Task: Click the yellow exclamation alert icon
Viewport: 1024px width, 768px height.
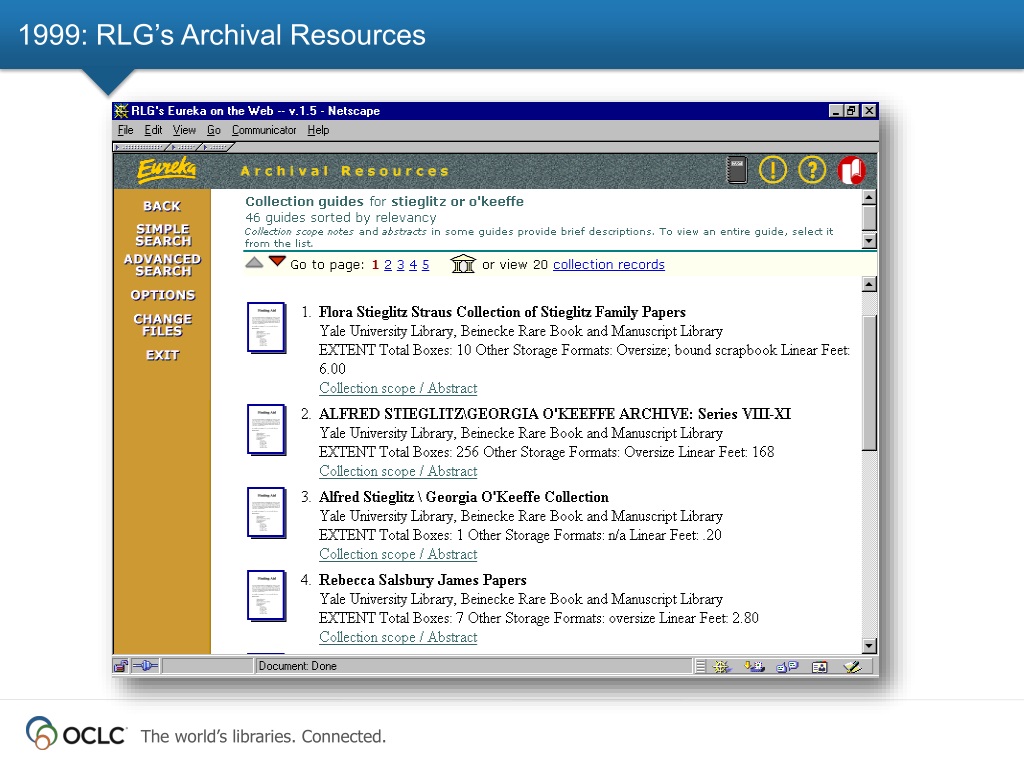Action: [773, 170]
